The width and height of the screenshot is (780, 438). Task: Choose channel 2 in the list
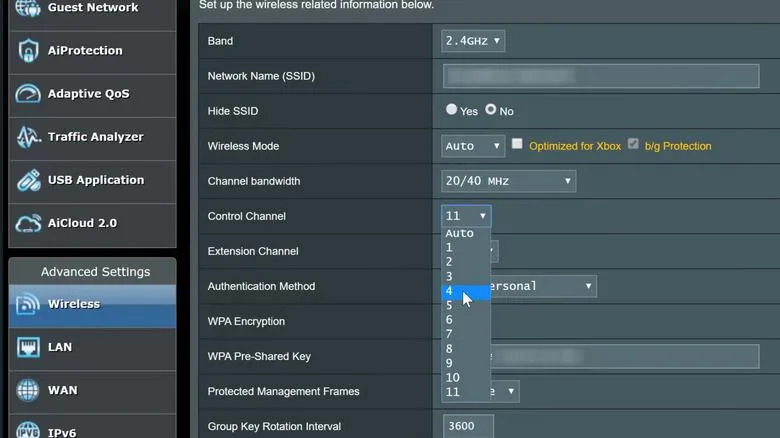pyautogui.click(x=466, y=262)
